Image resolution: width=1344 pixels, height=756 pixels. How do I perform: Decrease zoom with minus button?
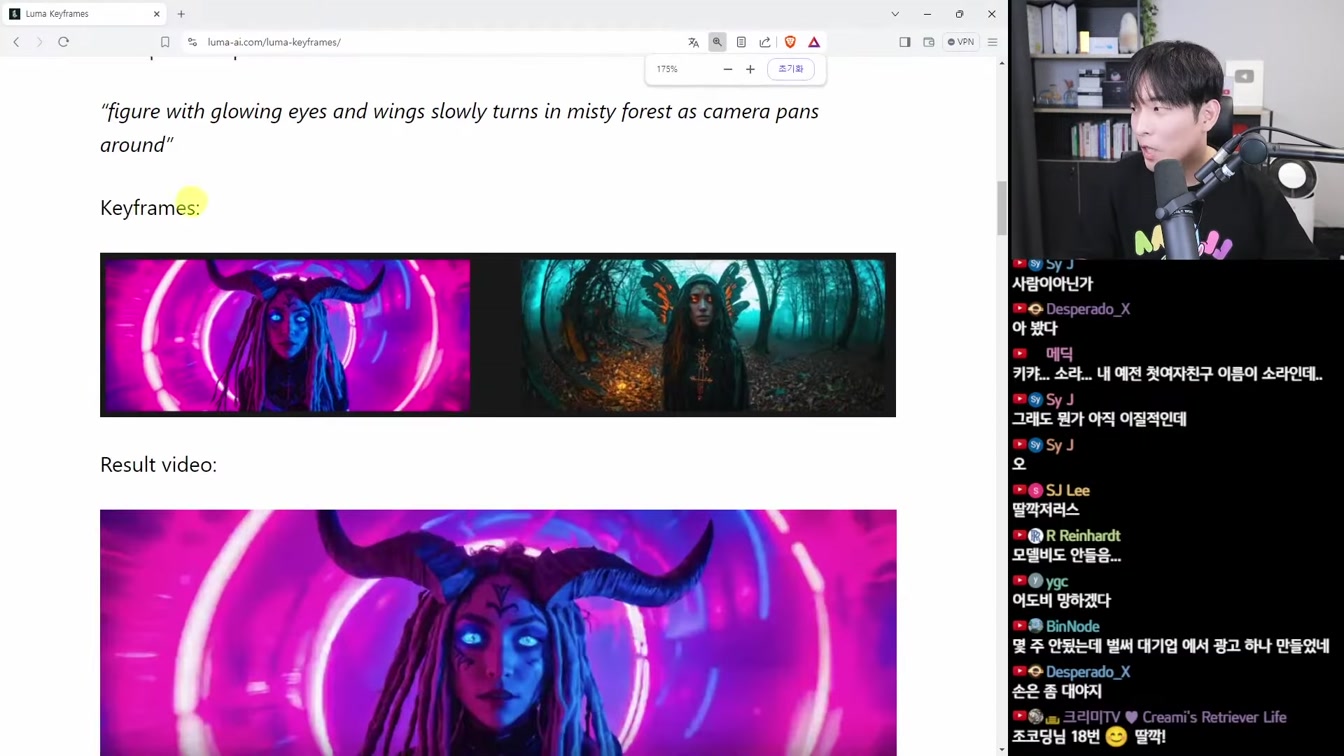(x=727, y=69)
